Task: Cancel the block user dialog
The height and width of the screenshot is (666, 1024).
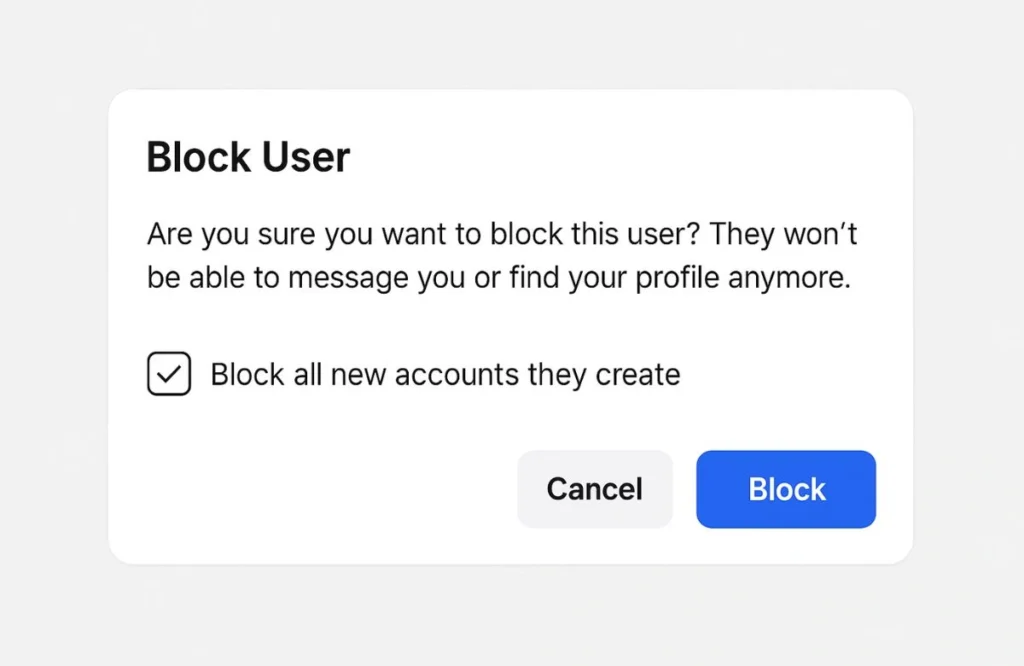Action: point(594,489)
